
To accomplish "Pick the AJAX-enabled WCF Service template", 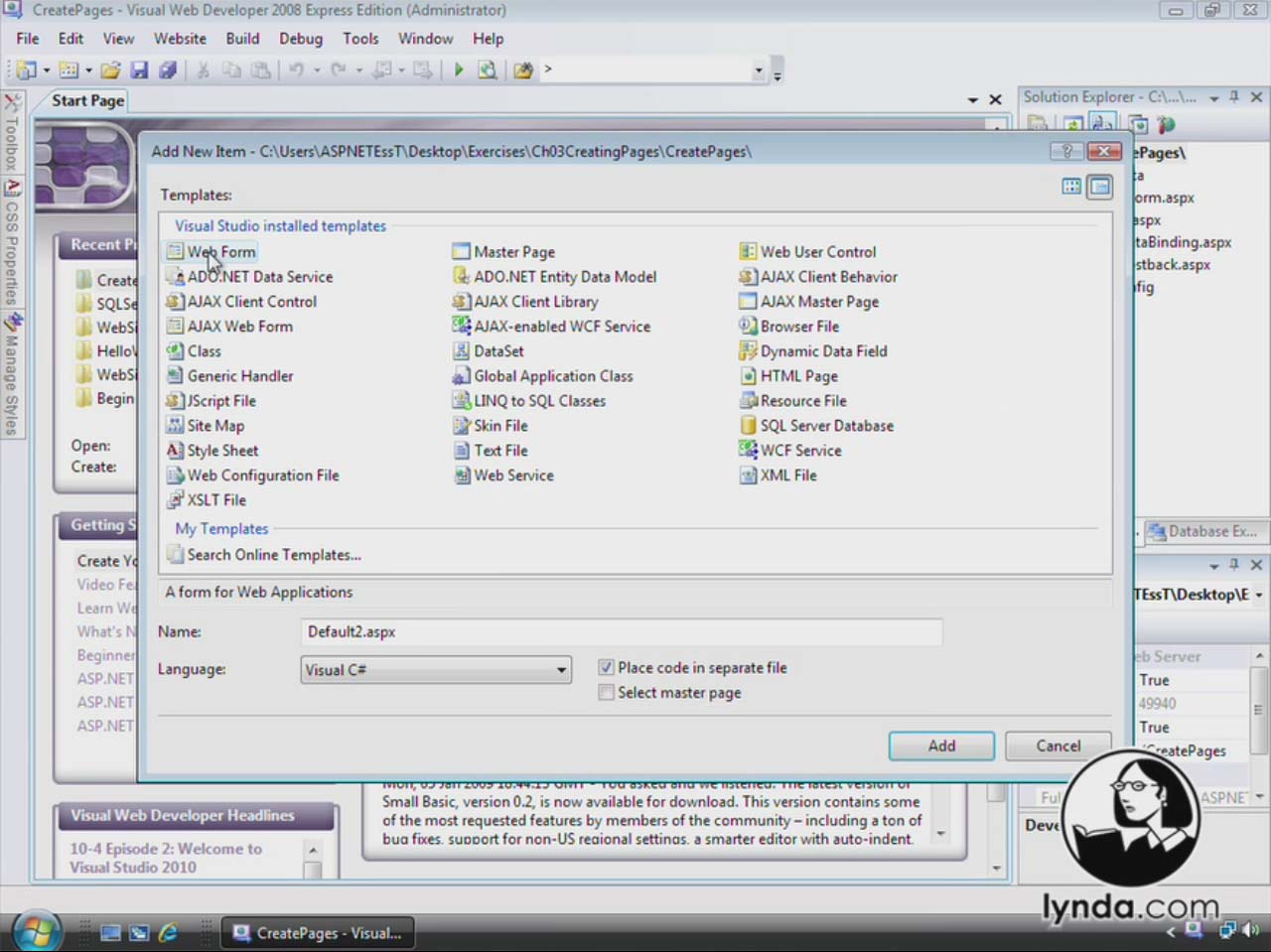I will (552, 327).
